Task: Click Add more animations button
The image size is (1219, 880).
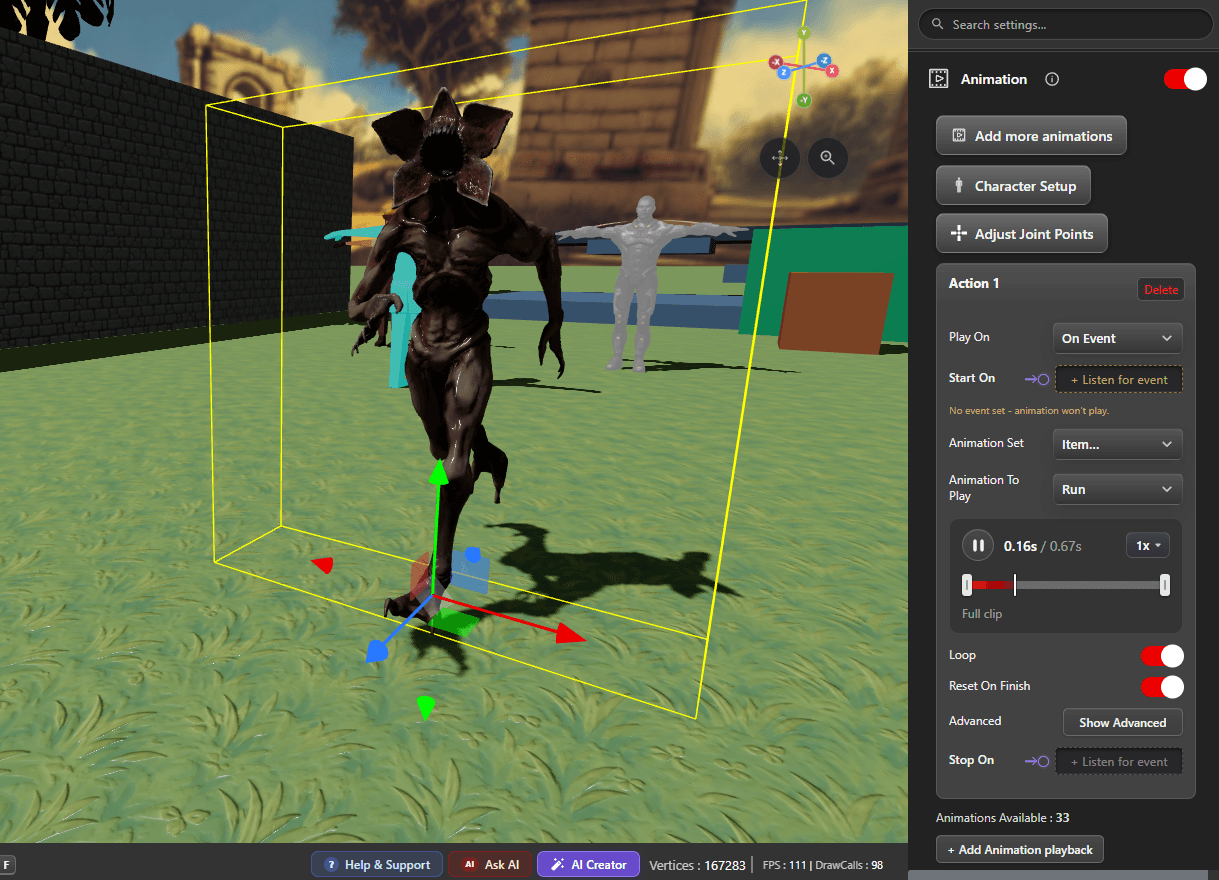Action: tap(1031, 136)
